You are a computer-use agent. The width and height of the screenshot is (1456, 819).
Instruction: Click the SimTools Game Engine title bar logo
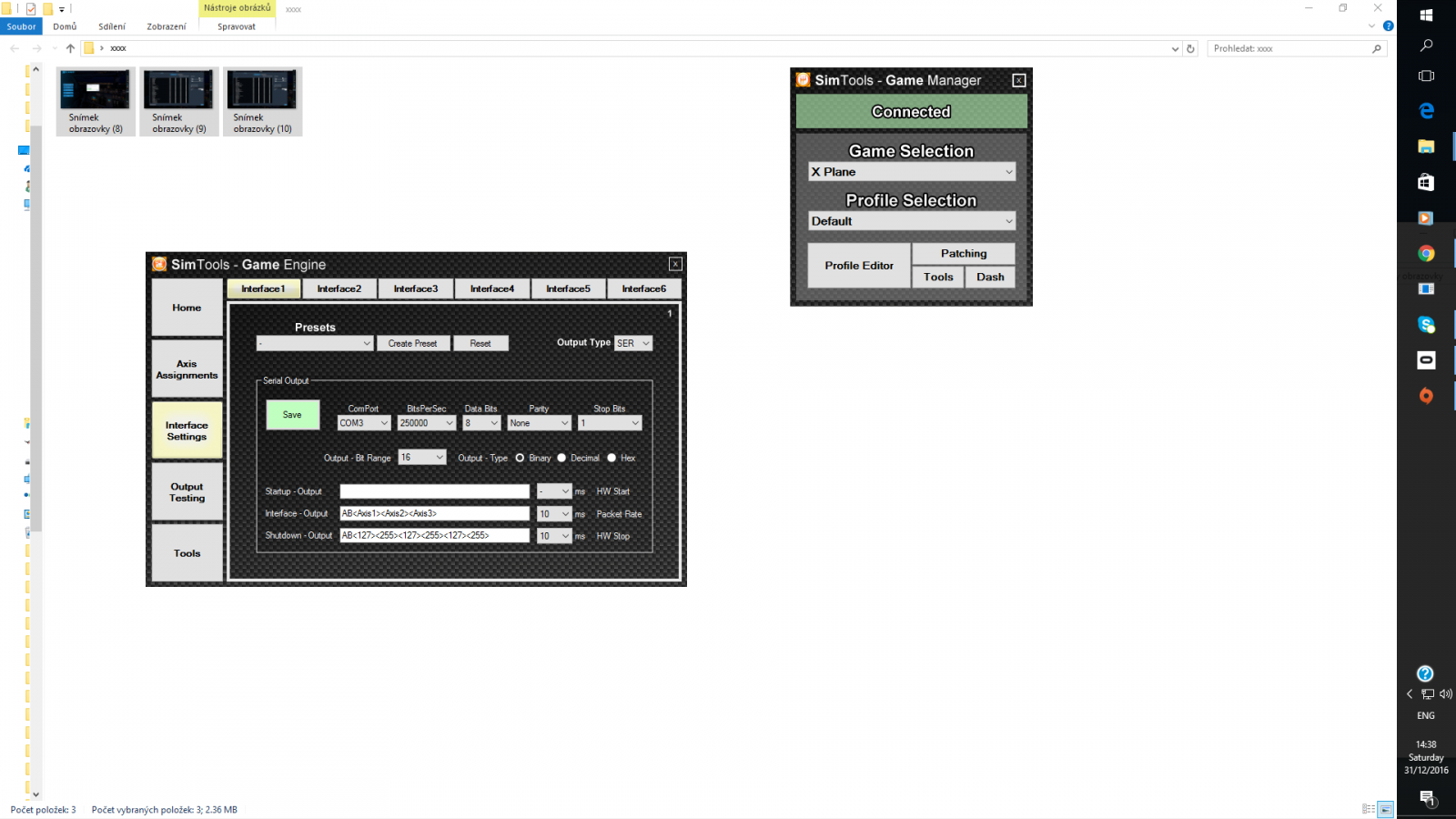159,264
